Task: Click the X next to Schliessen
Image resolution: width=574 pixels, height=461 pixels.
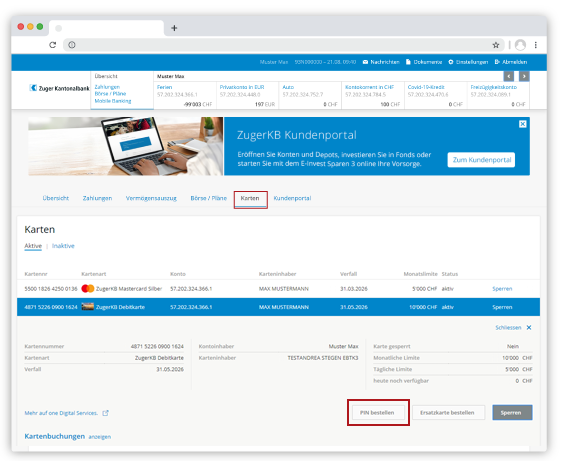Action: coord(529,327)
